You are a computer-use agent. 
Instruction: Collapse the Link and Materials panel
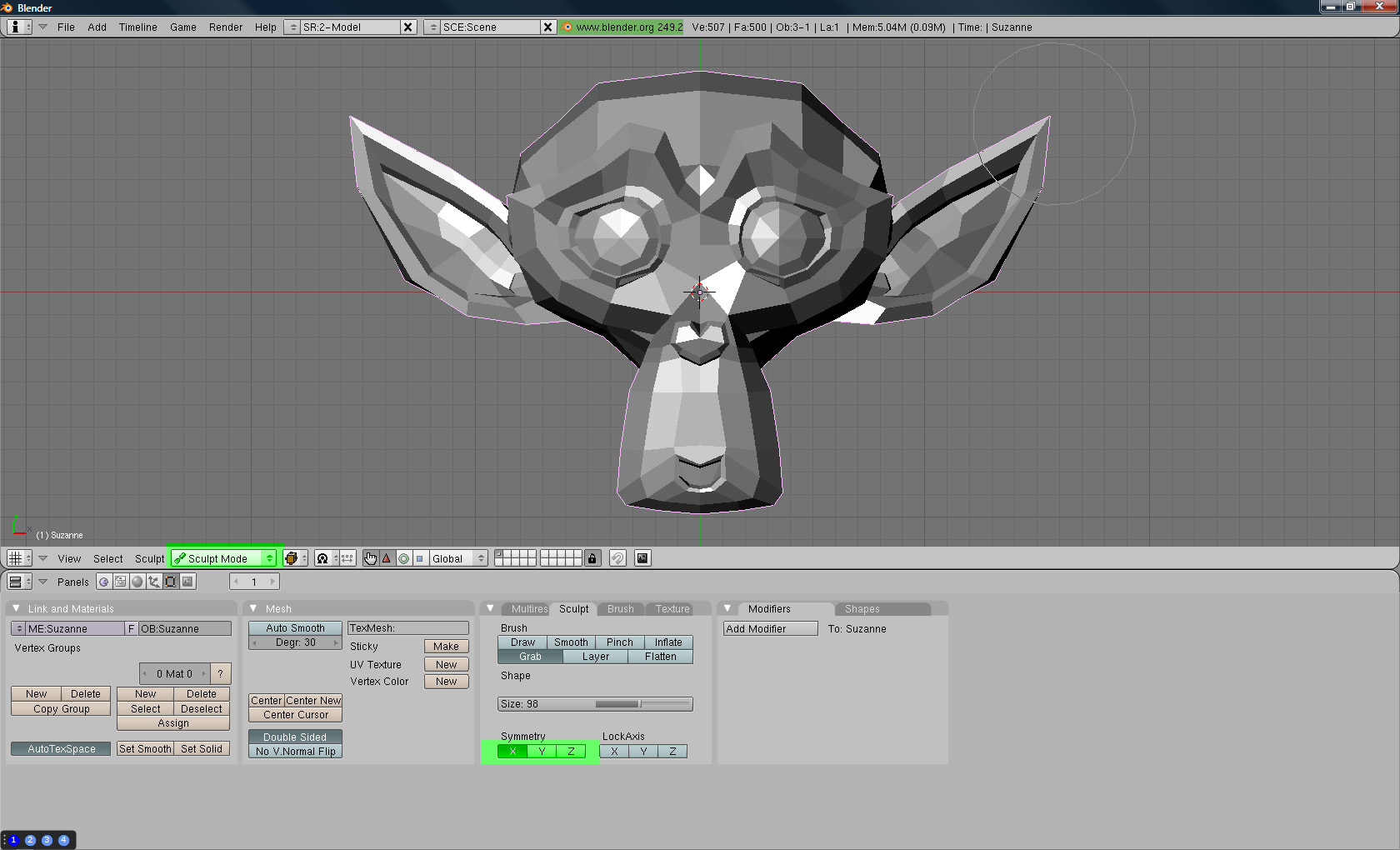[16, 608]
